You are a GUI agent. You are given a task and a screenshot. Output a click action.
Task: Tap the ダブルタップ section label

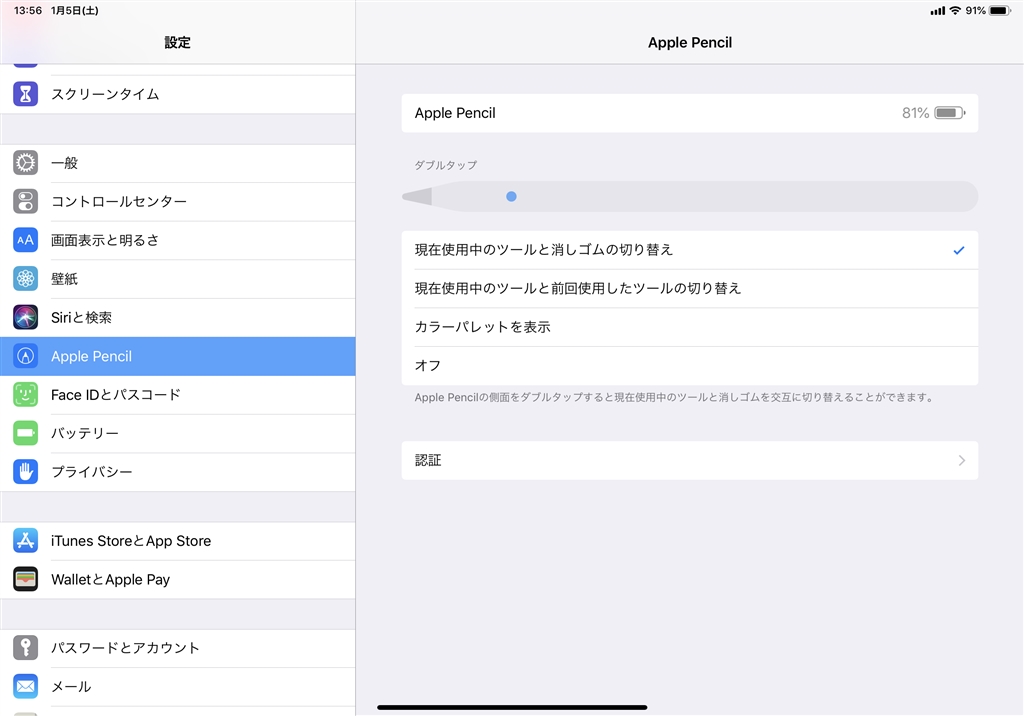445,165
